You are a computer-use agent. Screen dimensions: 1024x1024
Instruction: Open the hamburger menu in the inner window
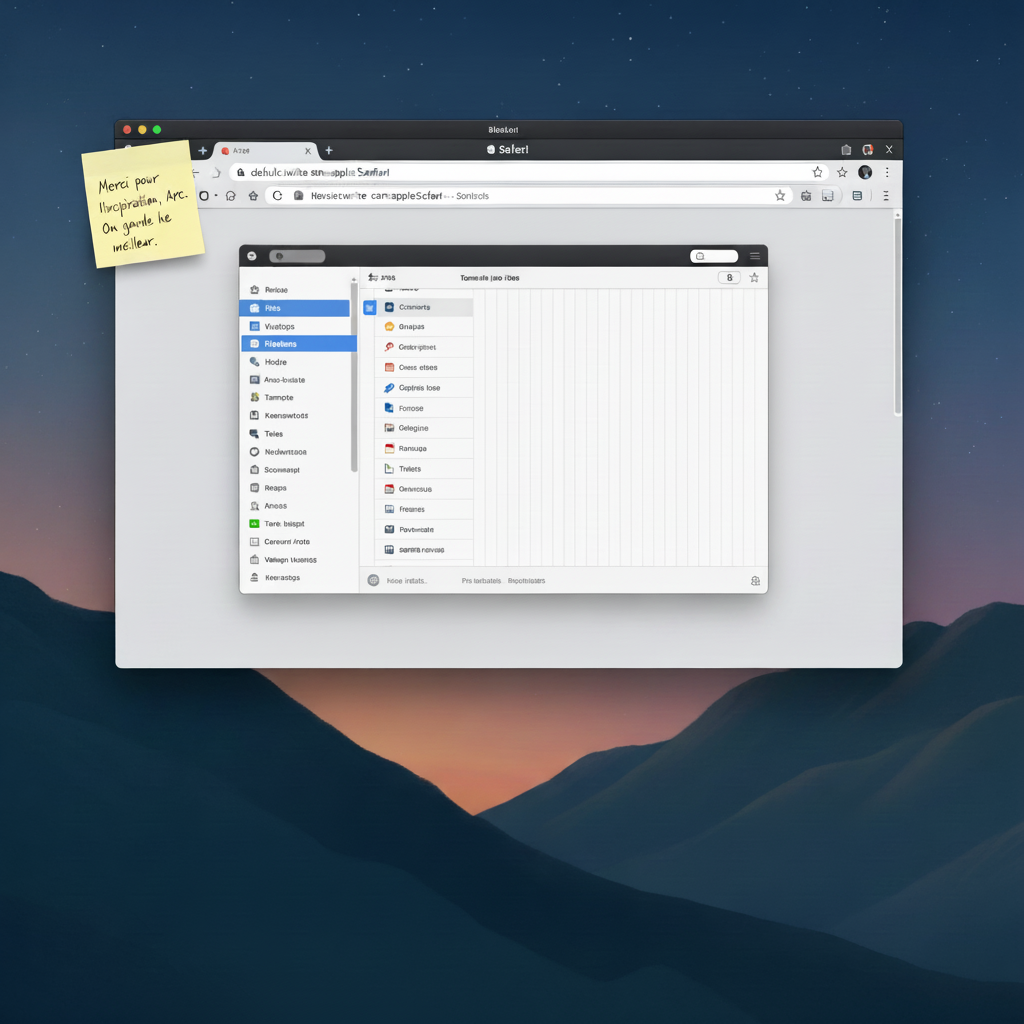(x=754, y=256)
